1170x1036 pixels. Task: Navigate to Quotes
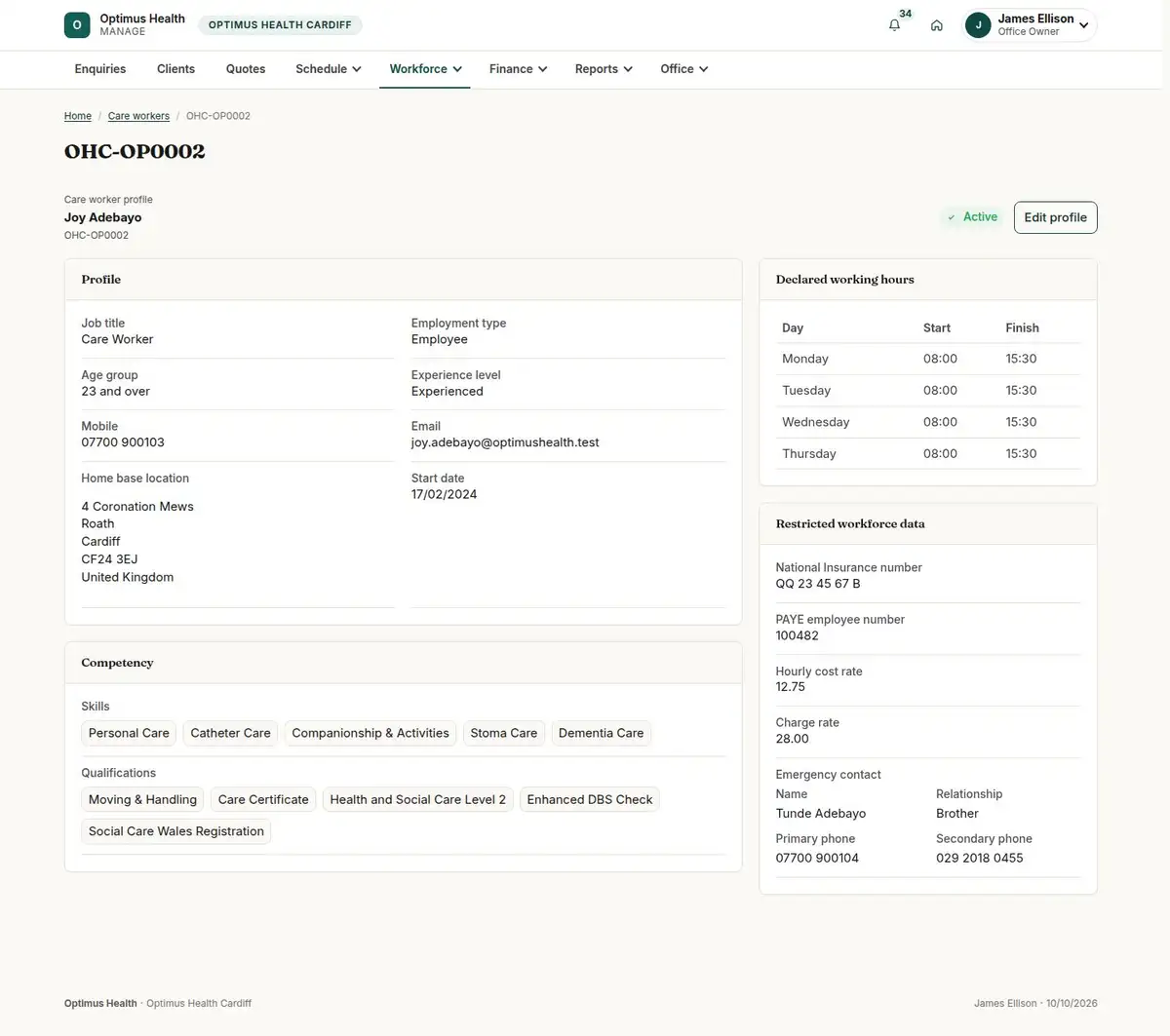[246, 69]
